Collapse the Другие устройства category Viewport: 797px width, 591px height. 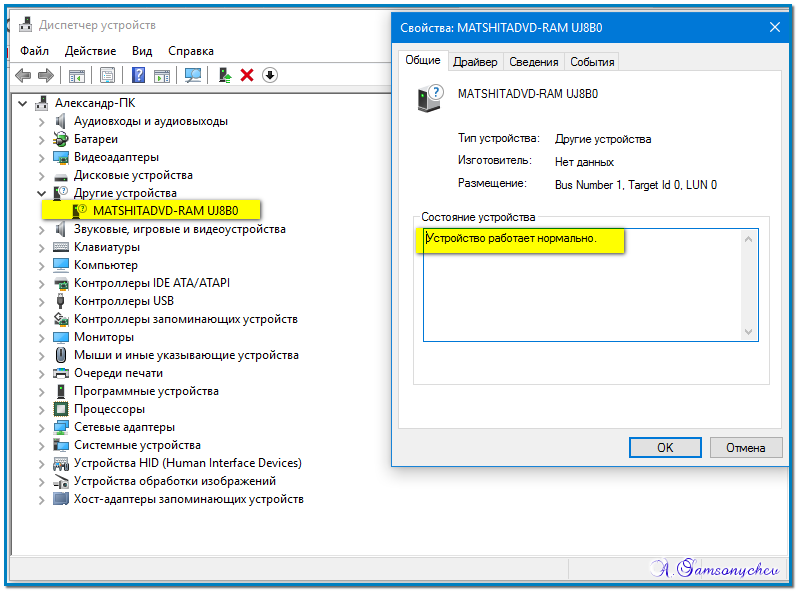point(41,193)
